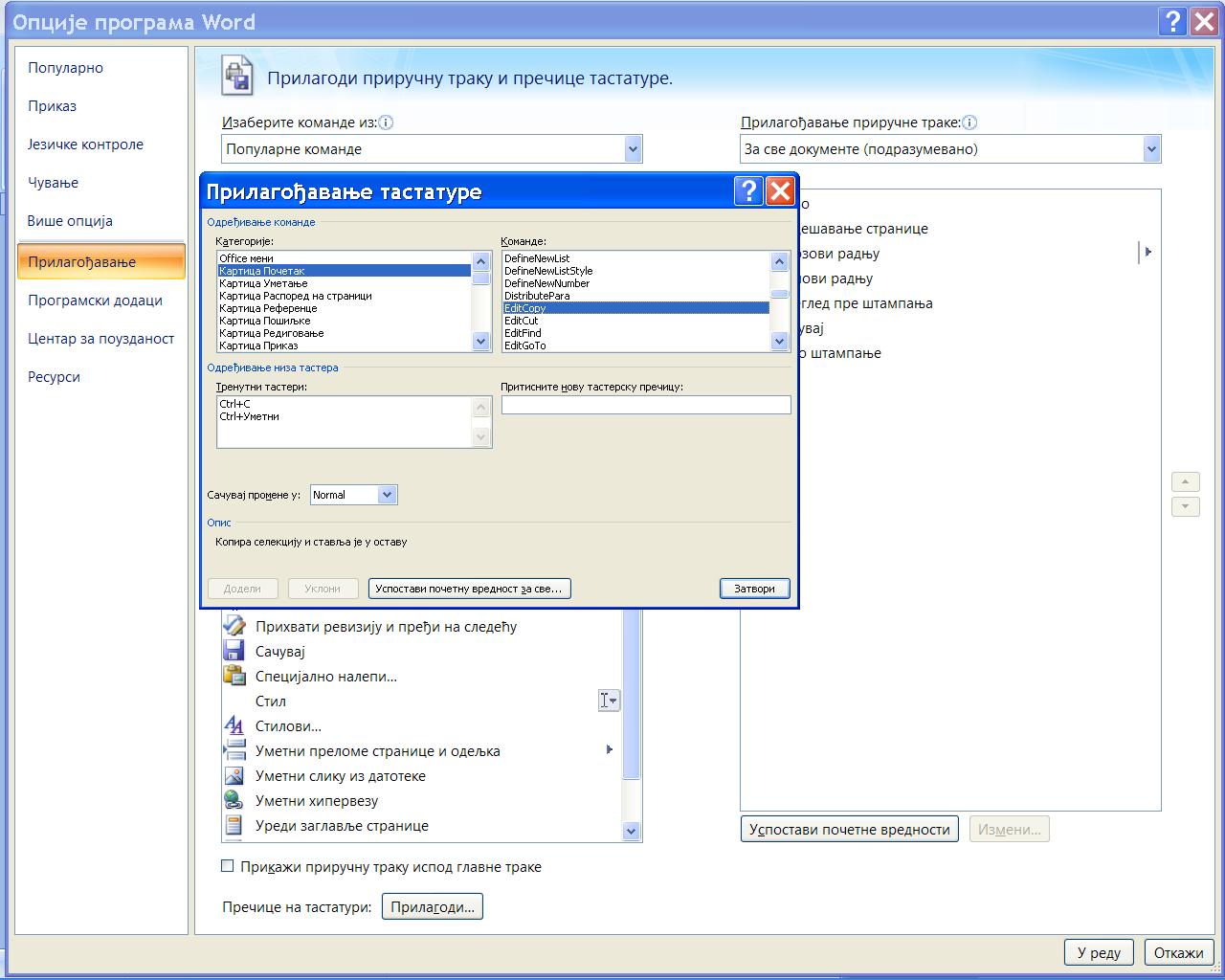1225x980 pixels.
Task: Open the Центар за поузданост page
Action: [x=101, y=339]
